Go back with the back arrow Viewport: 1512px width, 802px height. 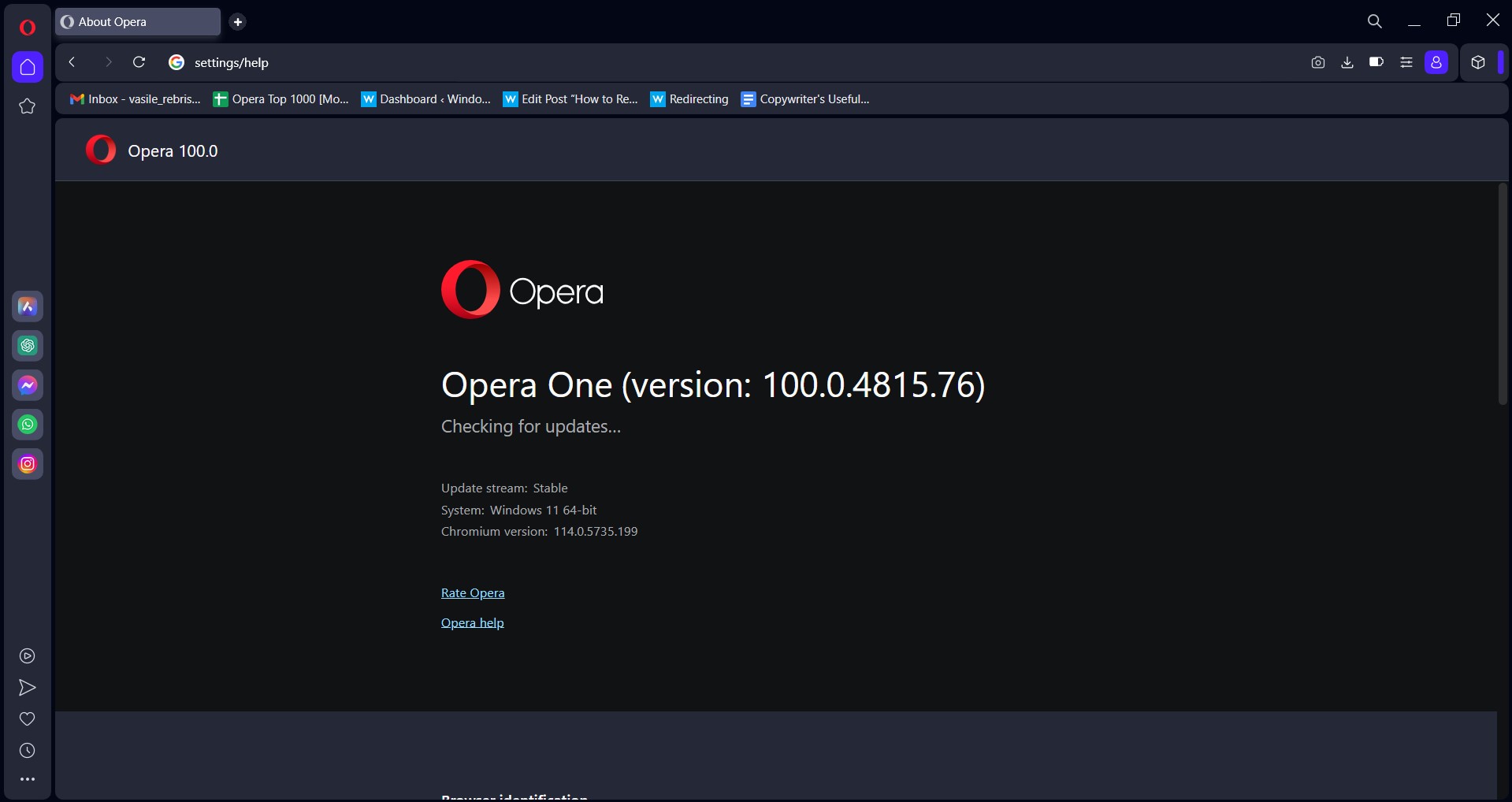pyautogui.click(x=72, y=62)
